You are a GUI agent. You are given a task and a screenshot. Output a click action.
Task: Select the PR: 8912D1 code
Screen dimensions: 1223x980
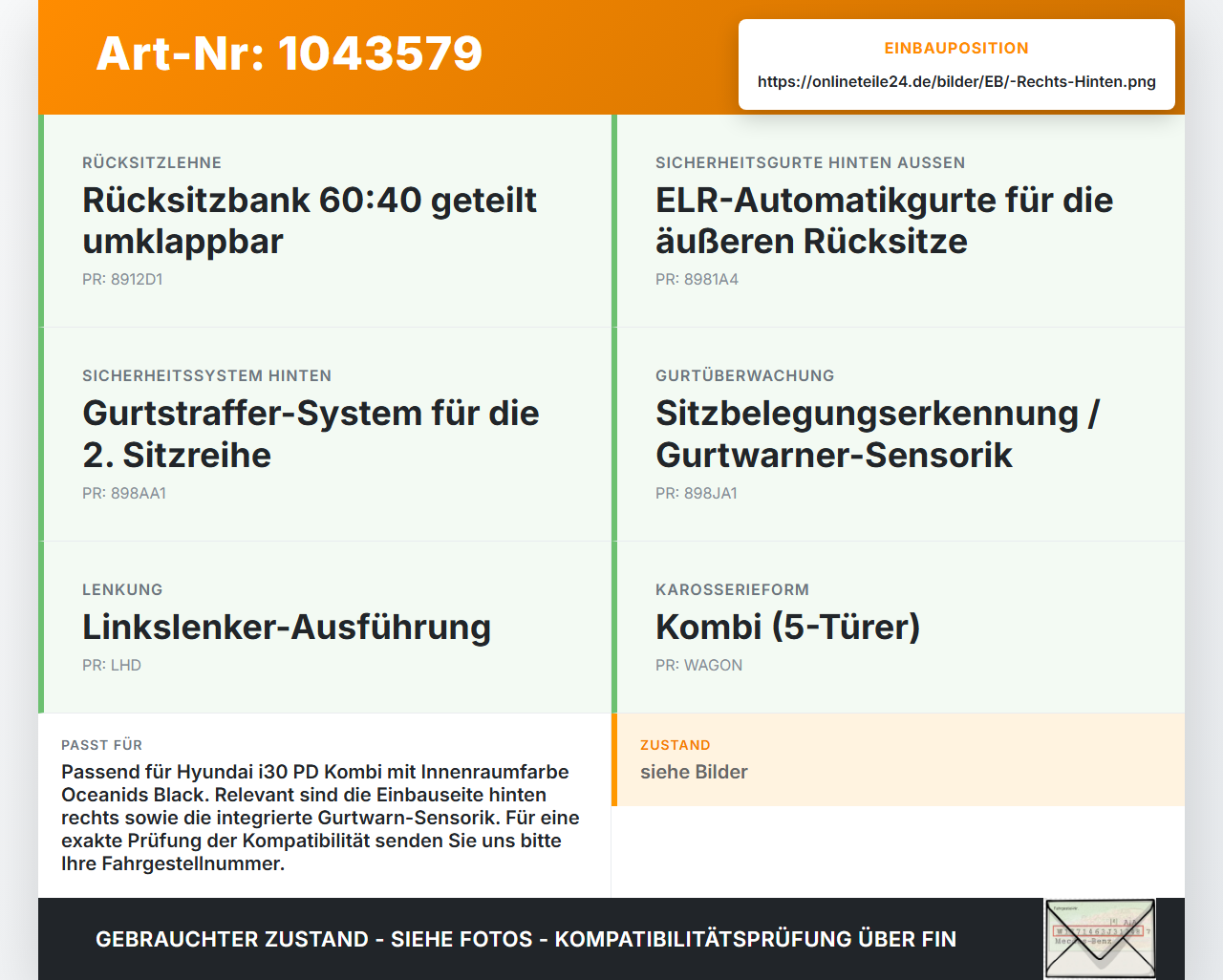[122, 279]
